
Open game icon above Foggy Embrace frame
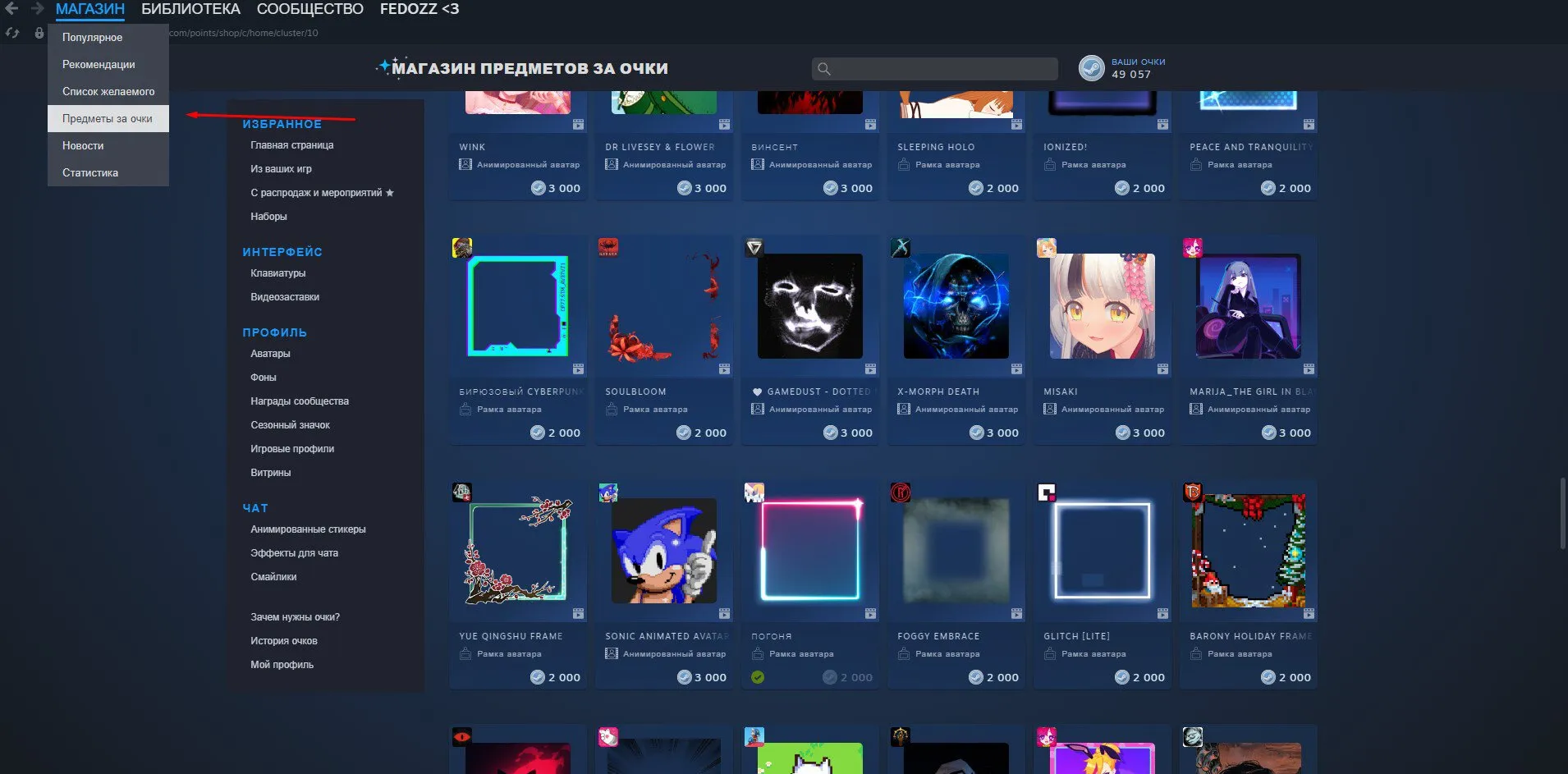click(901, 492)
